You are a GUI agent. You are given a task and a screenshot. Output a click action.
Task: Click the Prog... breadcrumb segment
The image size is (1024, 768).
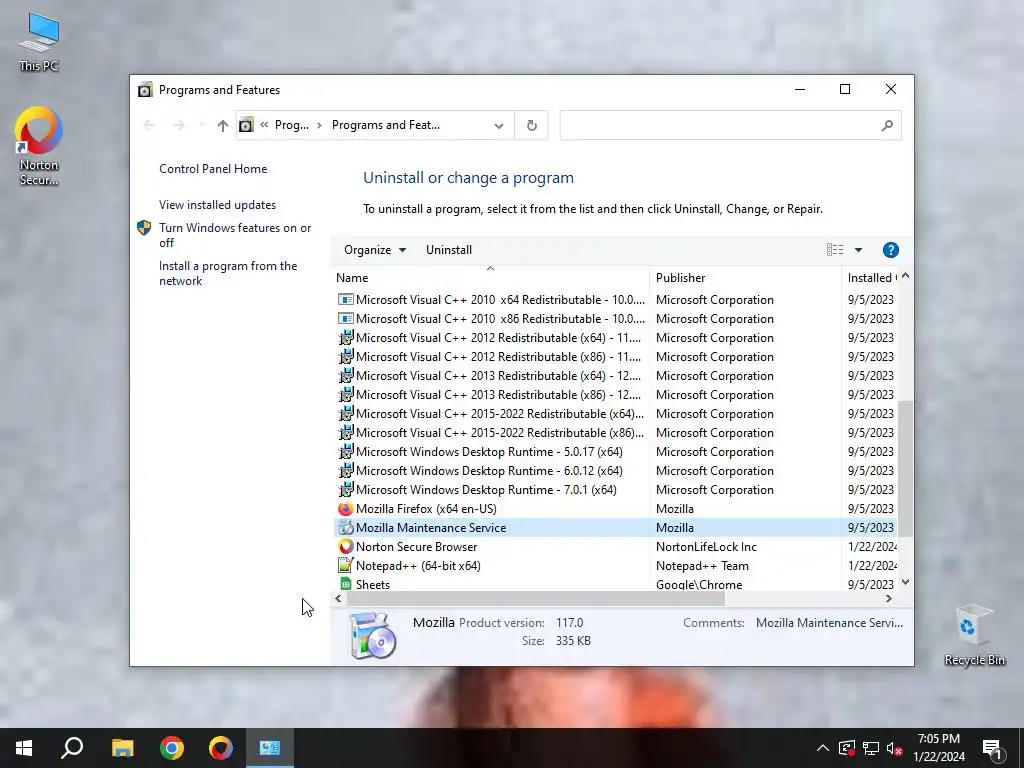coord(291,125)
